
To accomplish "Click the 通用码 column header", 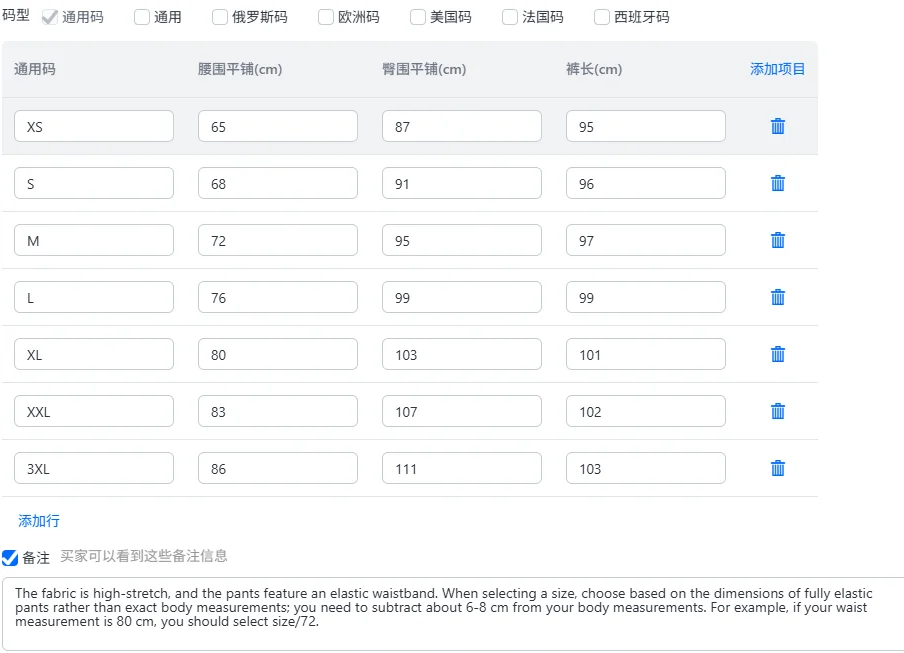I will (35, 69).
